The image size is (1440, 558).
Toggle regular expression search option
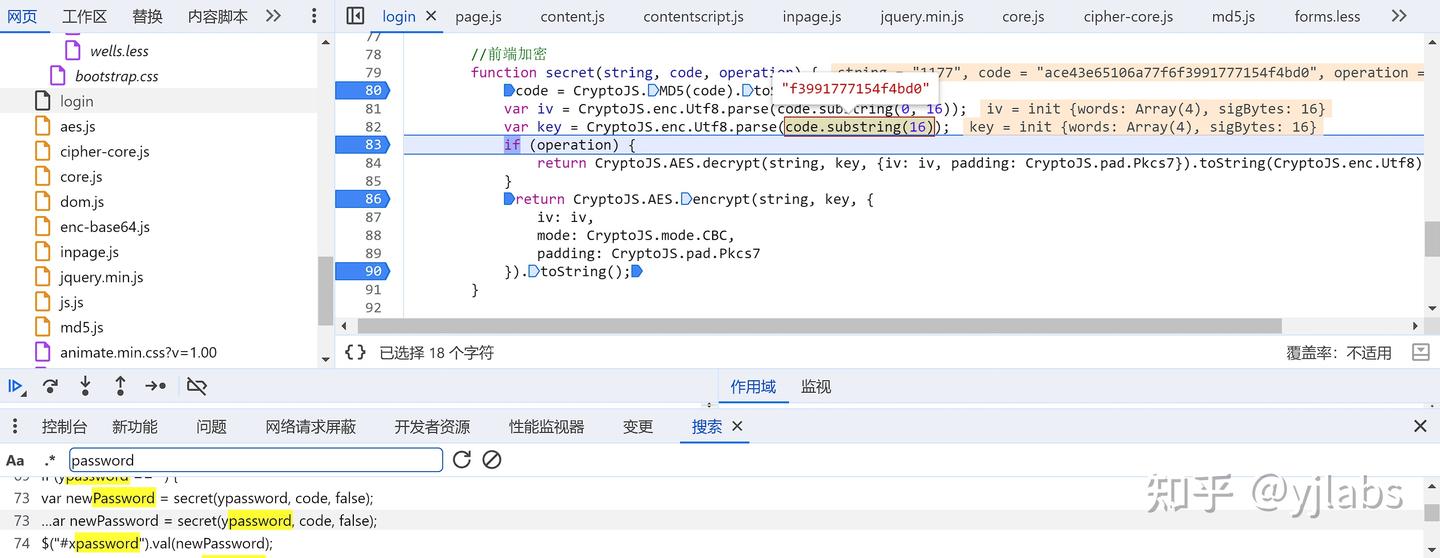coord(49,460)
